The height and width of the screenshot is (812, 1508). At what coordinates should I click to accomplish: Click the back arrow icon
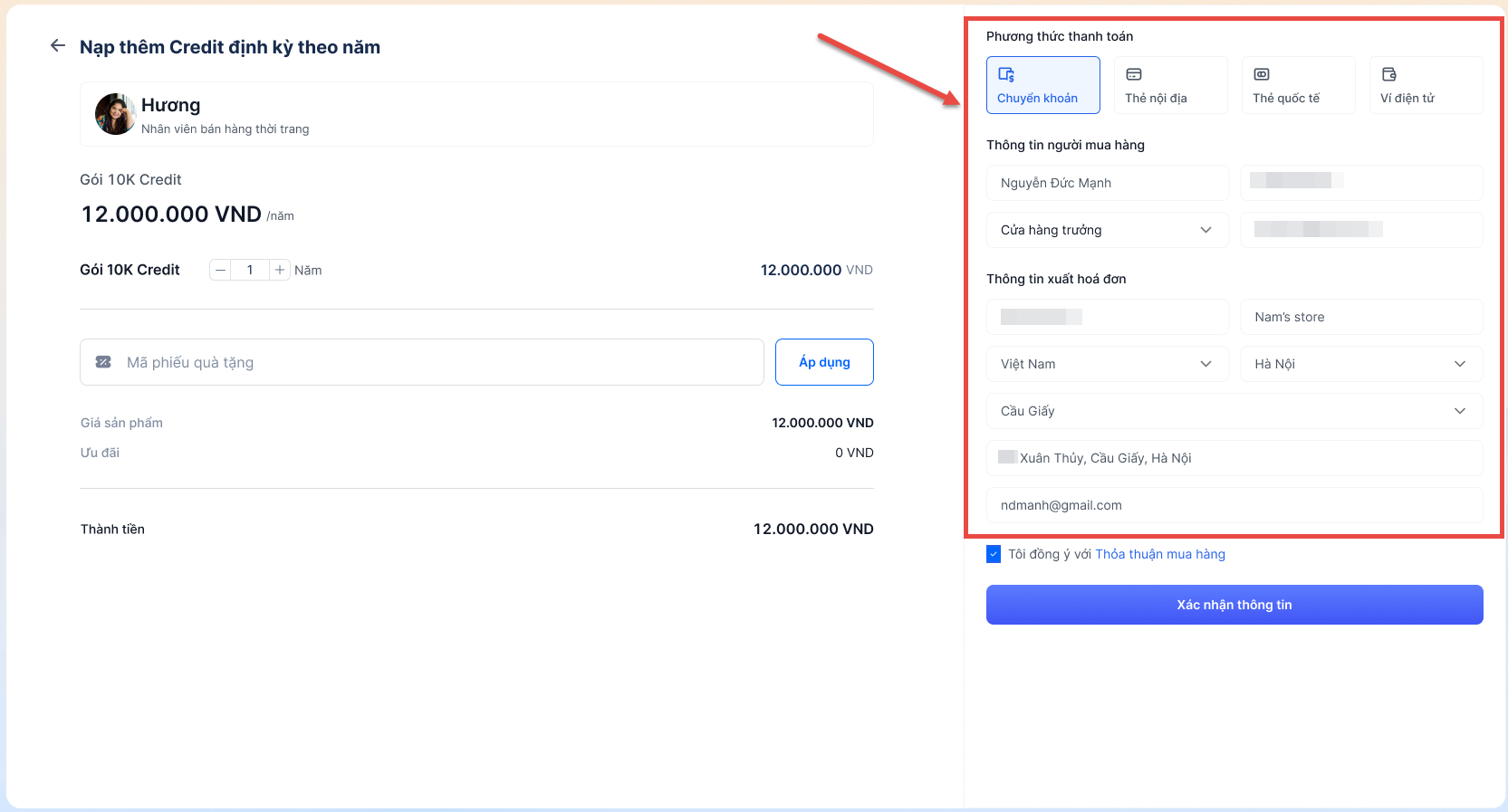58,46
